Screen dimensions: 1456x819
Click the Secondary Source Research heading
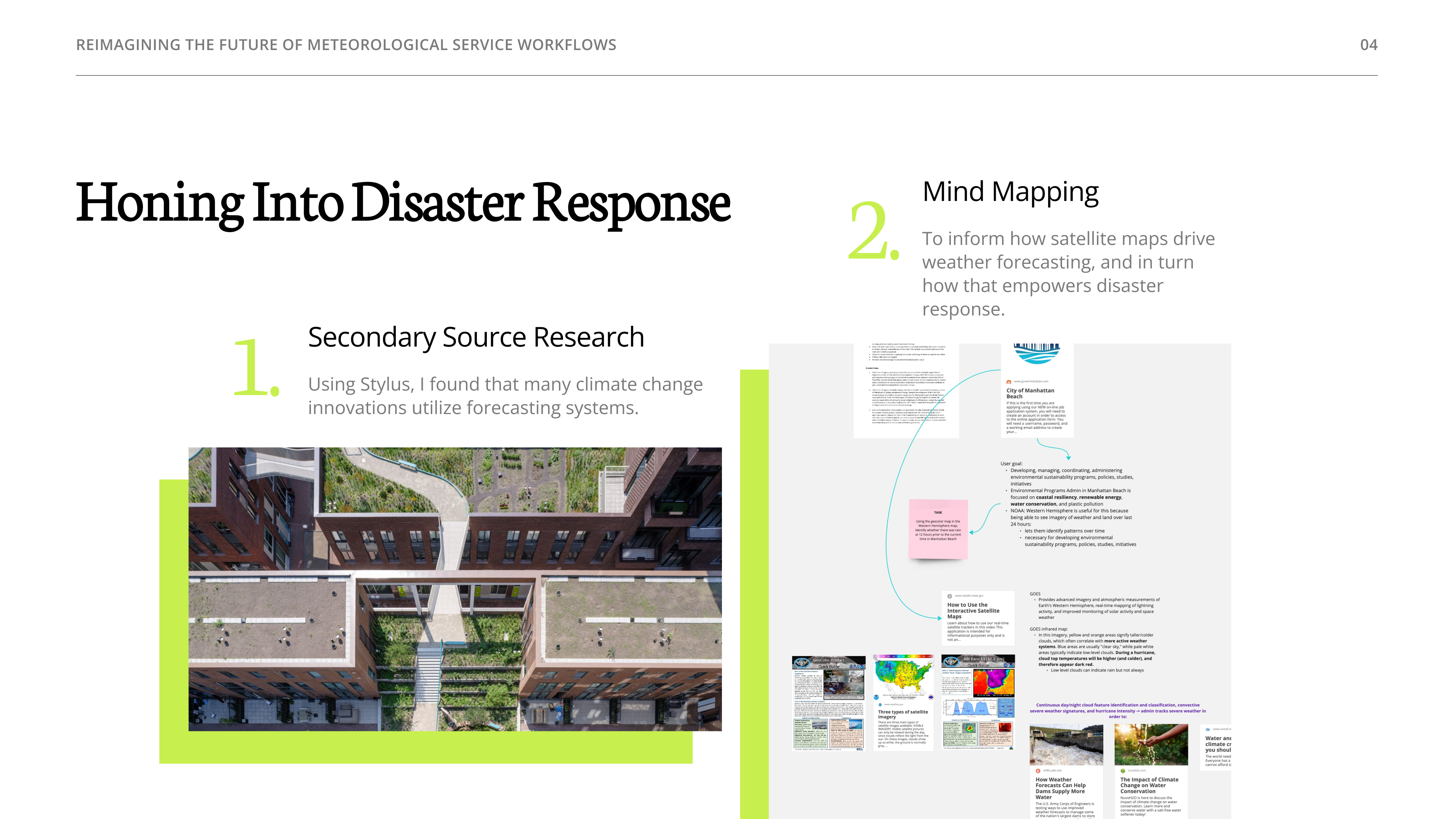pos(475,337)
